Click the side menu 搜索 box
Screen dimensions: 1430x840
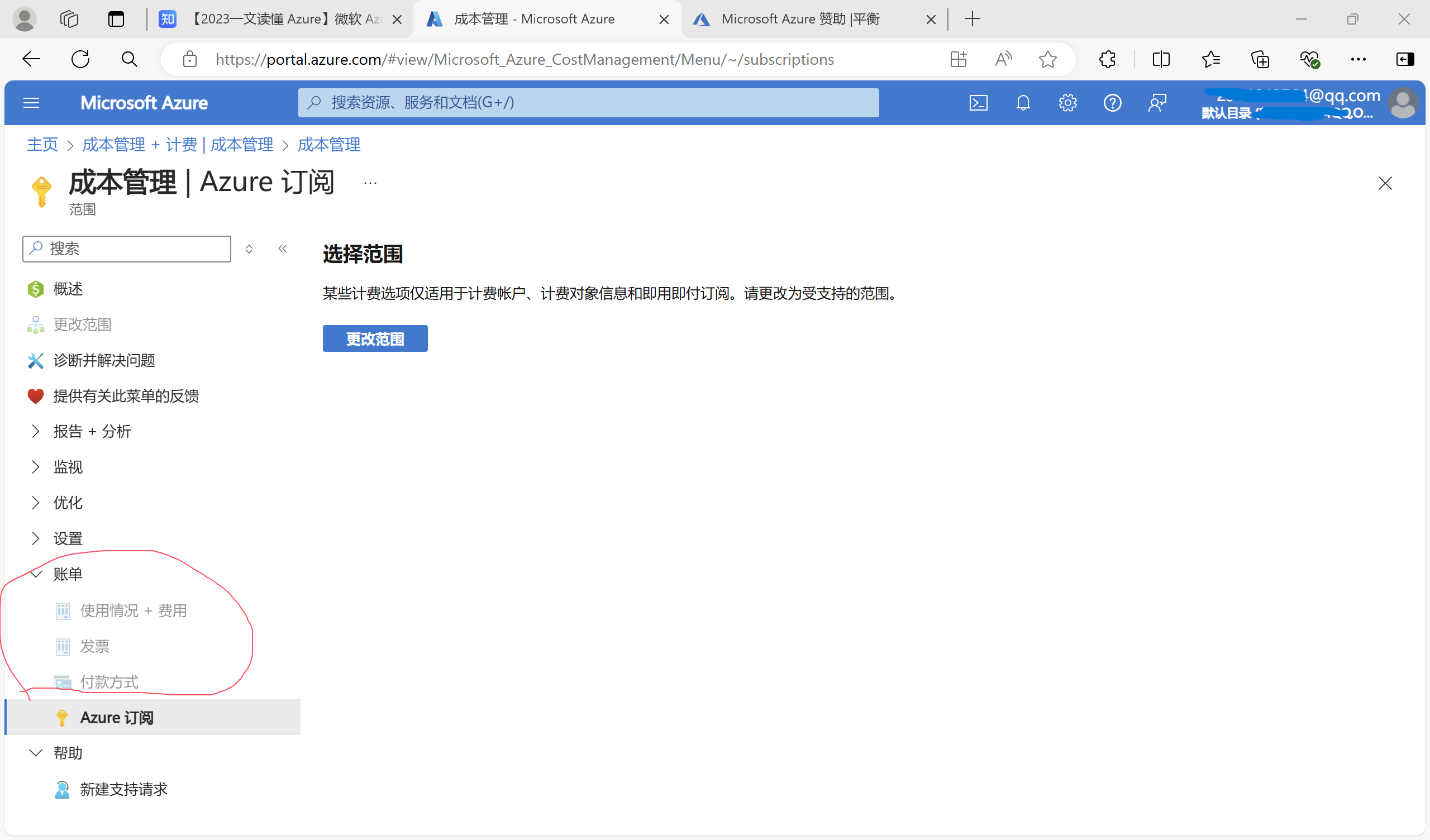point(127,249)
